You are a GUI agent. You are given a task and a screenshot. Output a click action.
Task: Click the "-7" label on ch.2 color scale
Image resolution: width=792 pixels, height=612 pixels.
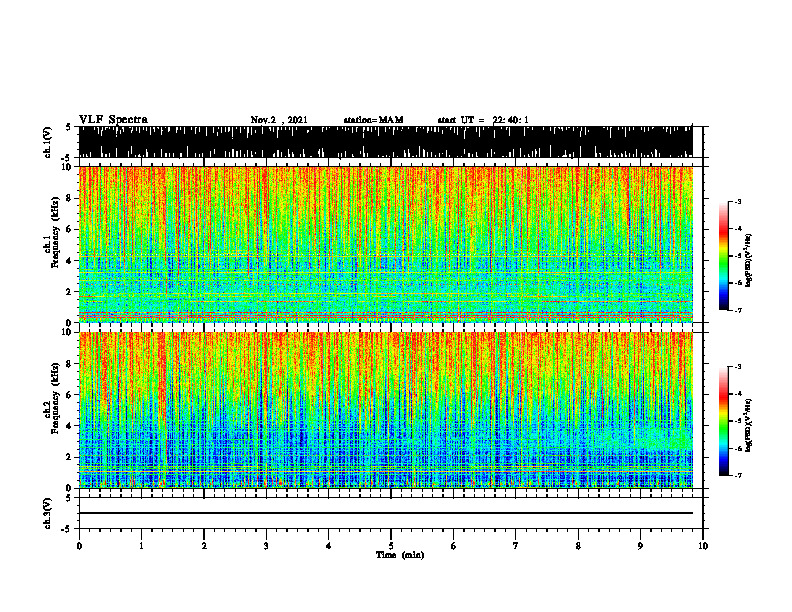pyautogui.click(x=738, y=475)
